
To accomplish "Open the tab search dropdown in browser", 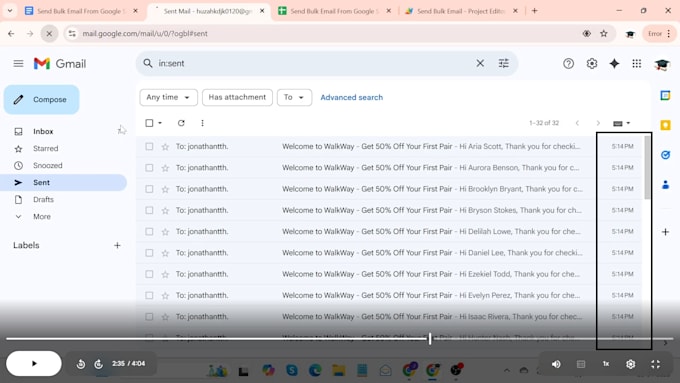I will [x=10, y=11].
